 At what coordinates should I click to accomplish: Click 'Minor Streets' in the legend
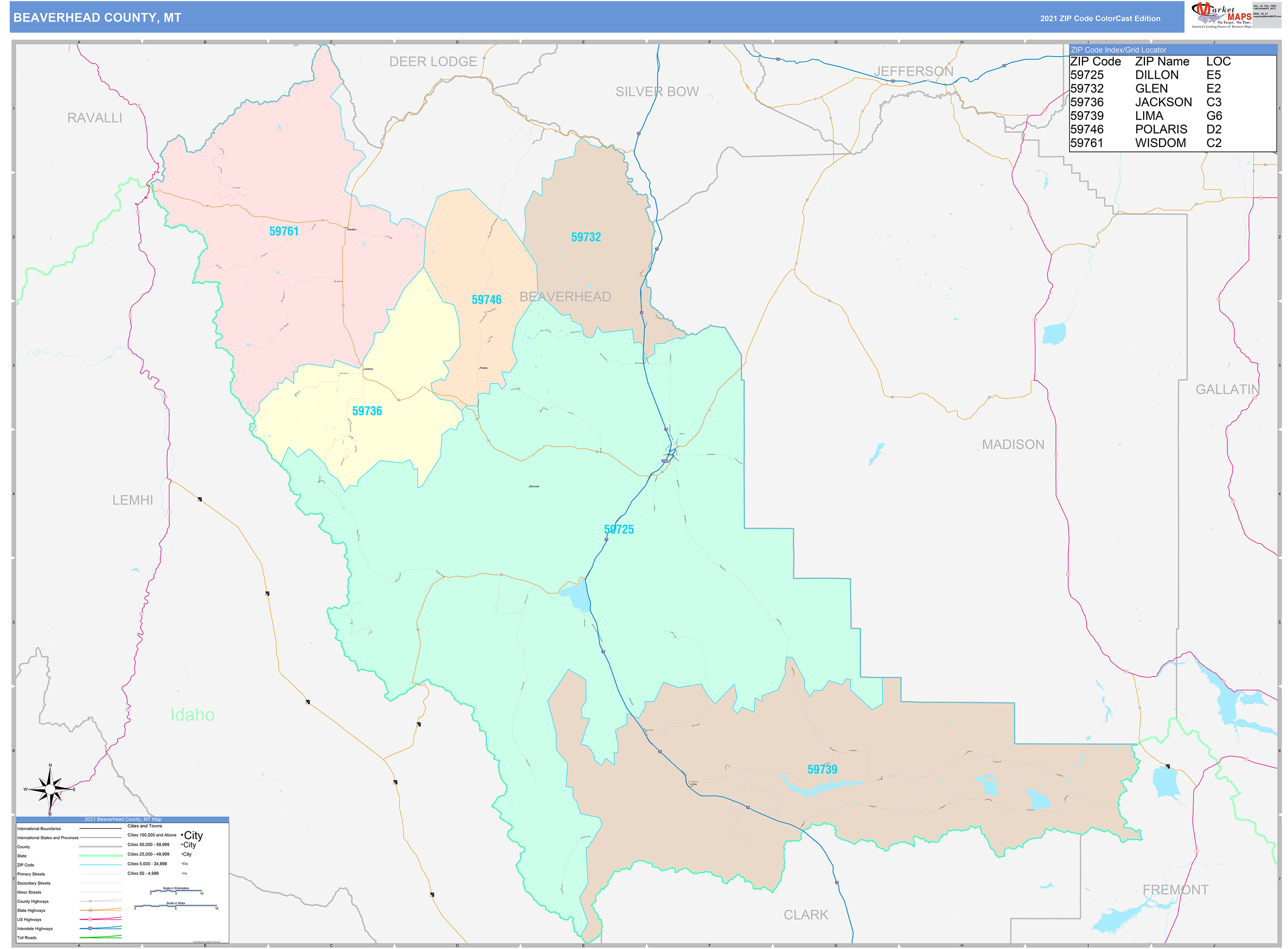click(x=29, y=893)
